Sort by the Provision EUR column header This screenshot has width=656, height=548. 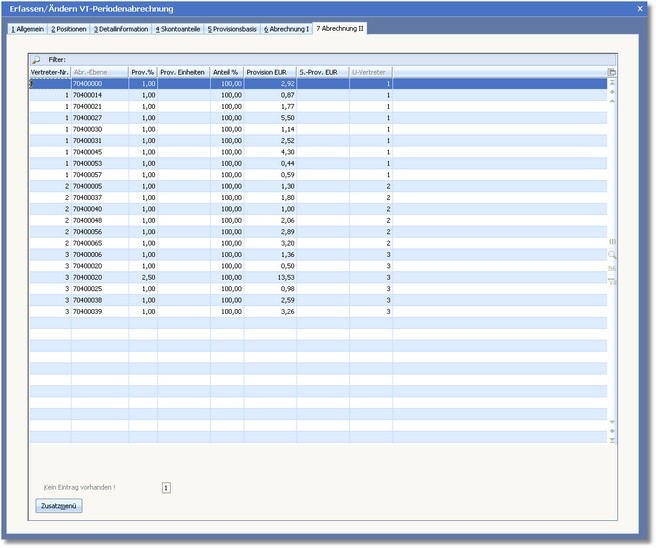[x=270, y=72]
